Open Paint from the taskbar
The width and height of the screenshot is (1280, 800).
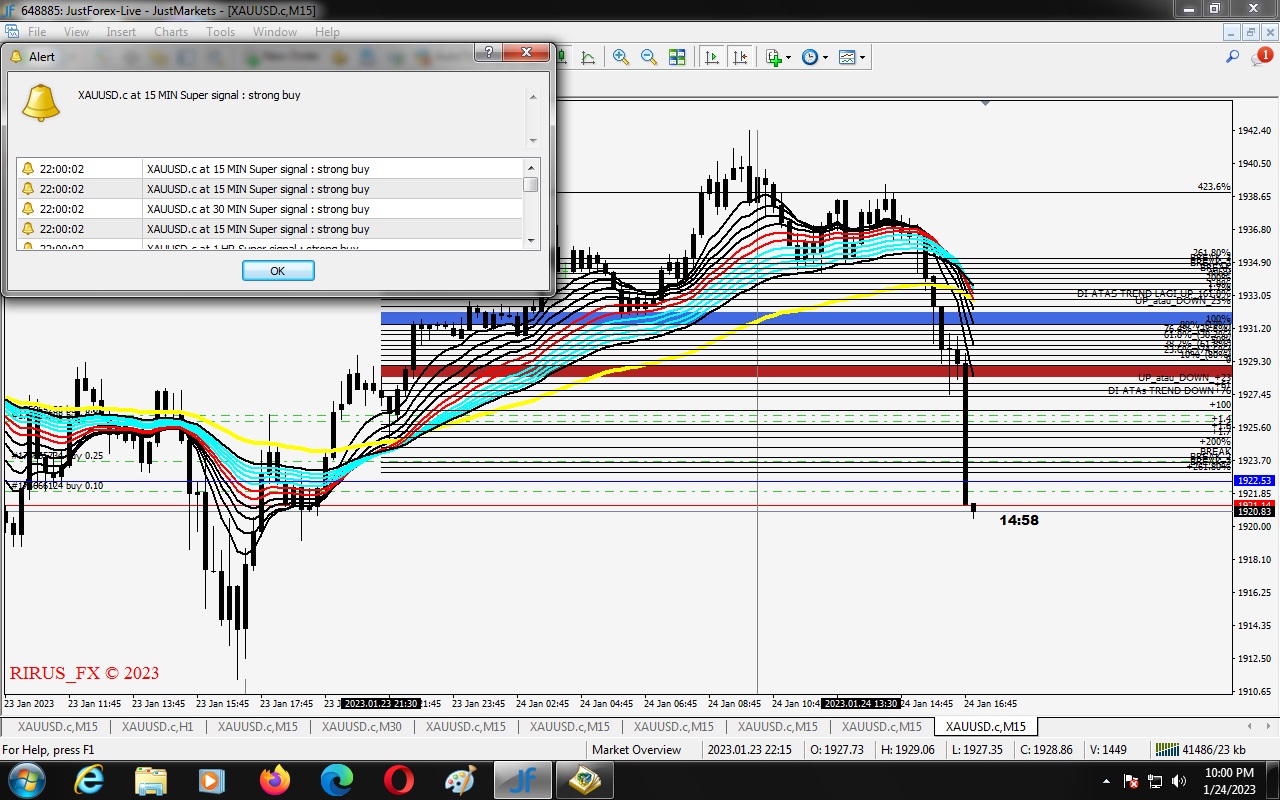pos(460,780)
